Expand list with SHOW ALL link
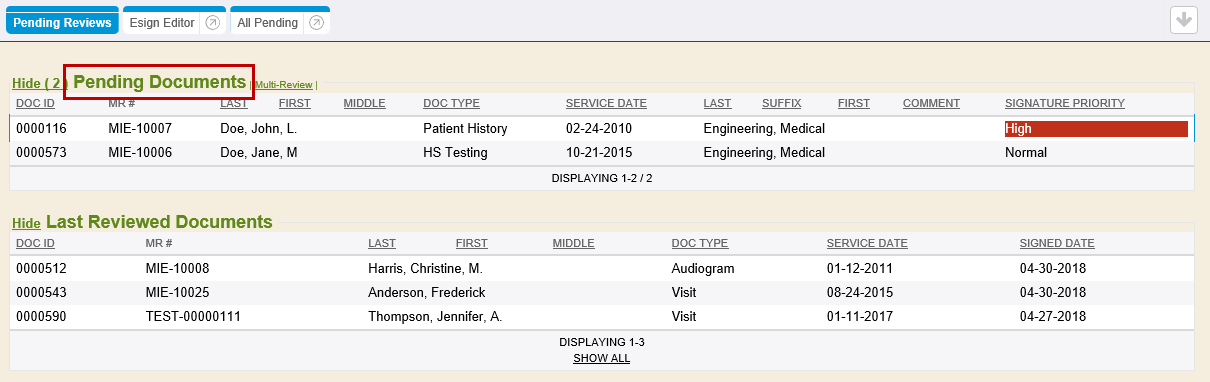 (601, 358)
